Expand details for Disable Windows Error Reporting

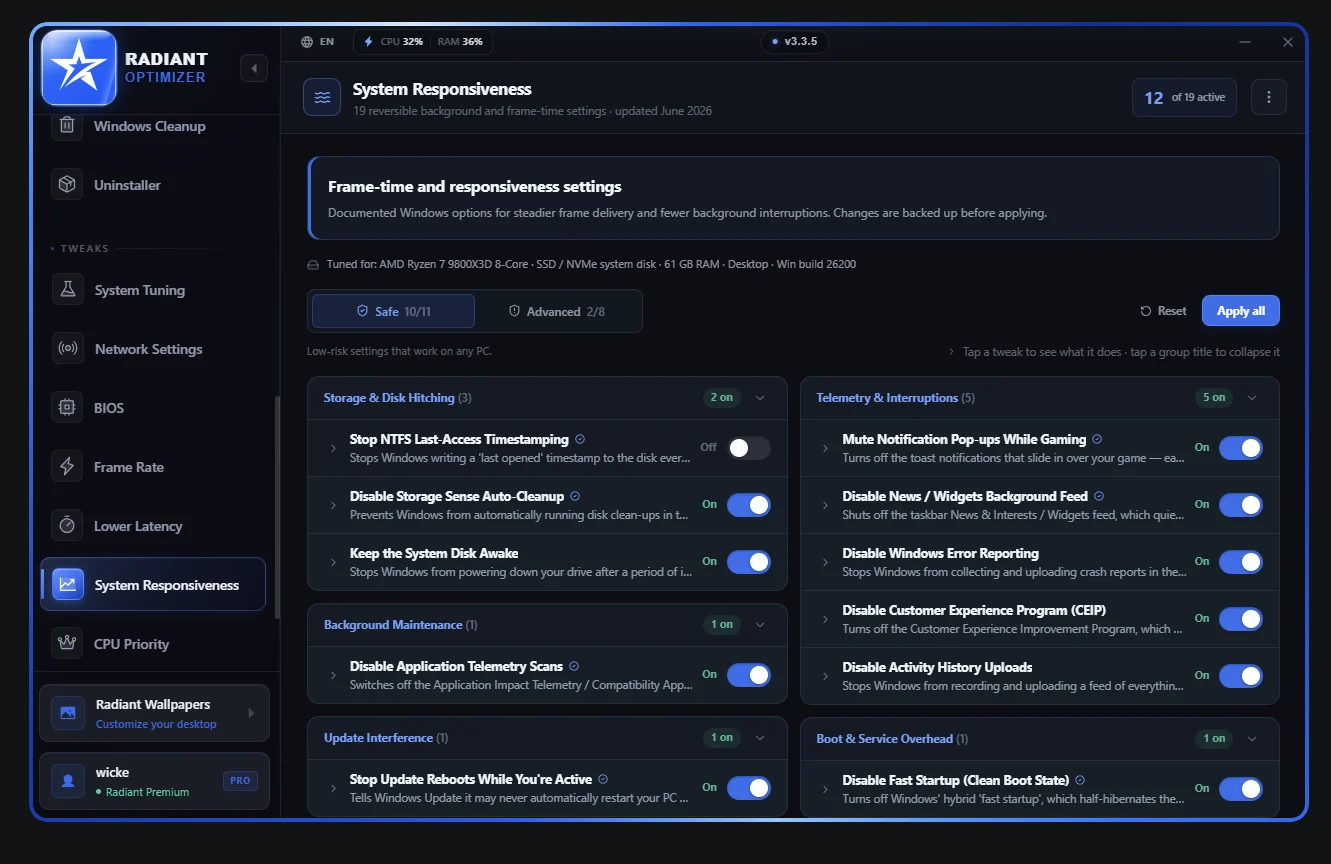825,562
